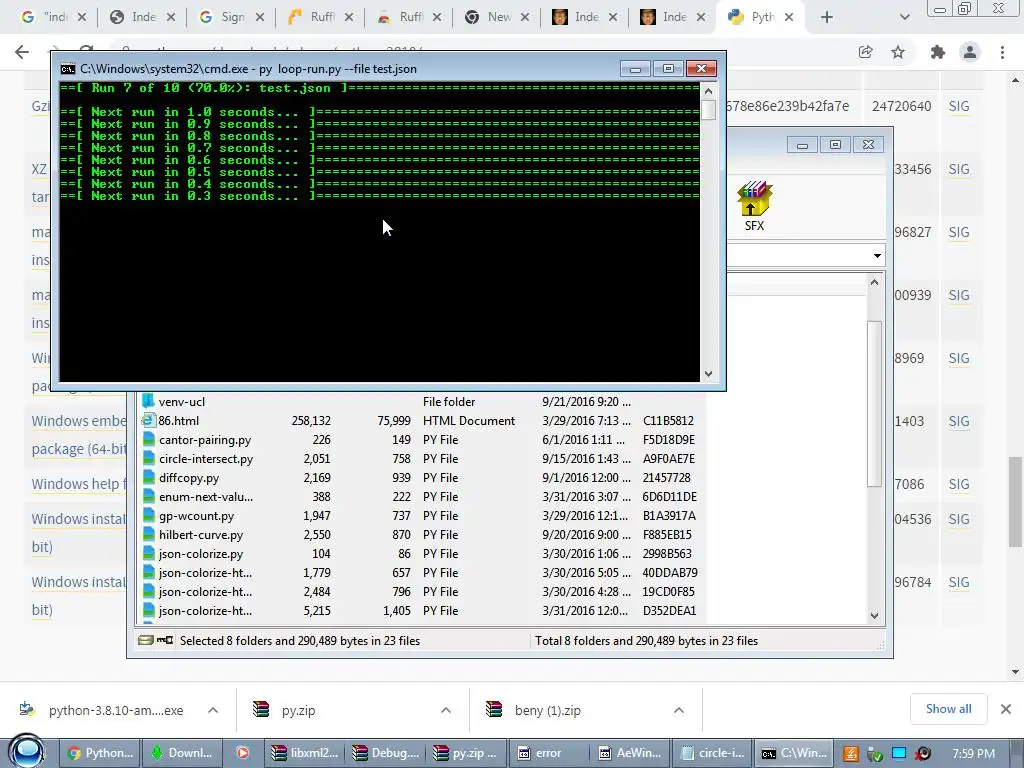Switch to the Python Chrome taskbar button

coord(101,753)
